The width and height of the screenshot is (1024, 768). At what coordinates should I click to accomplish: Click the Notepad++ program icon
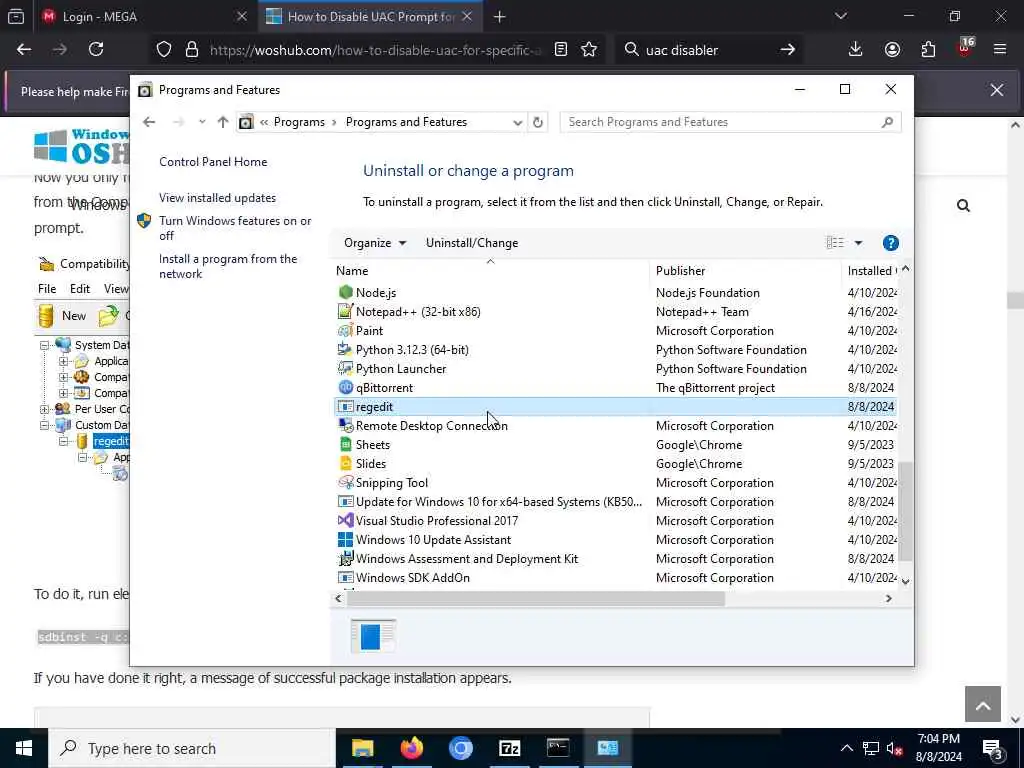tap(345, 312)
